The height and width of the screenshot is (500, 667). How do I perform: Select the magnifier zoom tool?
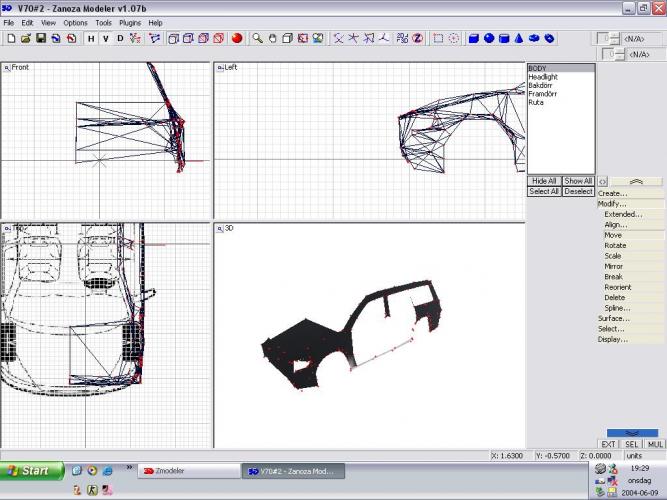click(257, 39)
